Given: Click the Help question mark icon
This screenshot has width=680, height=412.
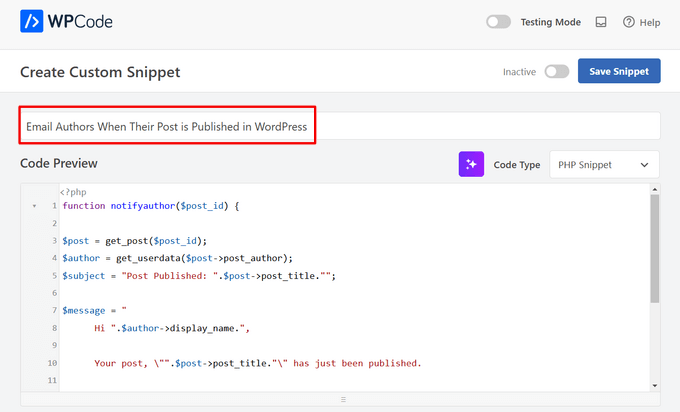Looking at the screenshot, I should [628, 22].
